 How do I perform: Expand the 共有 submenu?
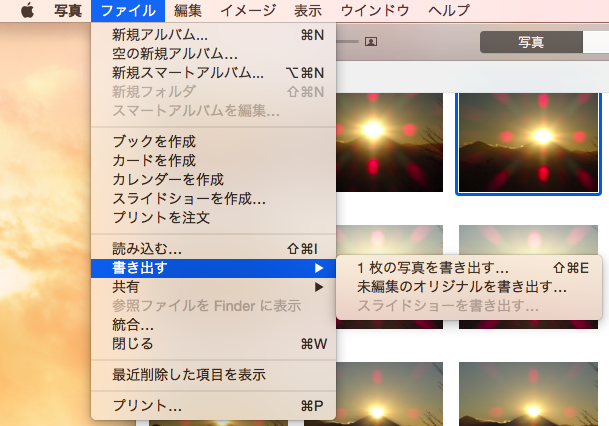tap(213, 287)
